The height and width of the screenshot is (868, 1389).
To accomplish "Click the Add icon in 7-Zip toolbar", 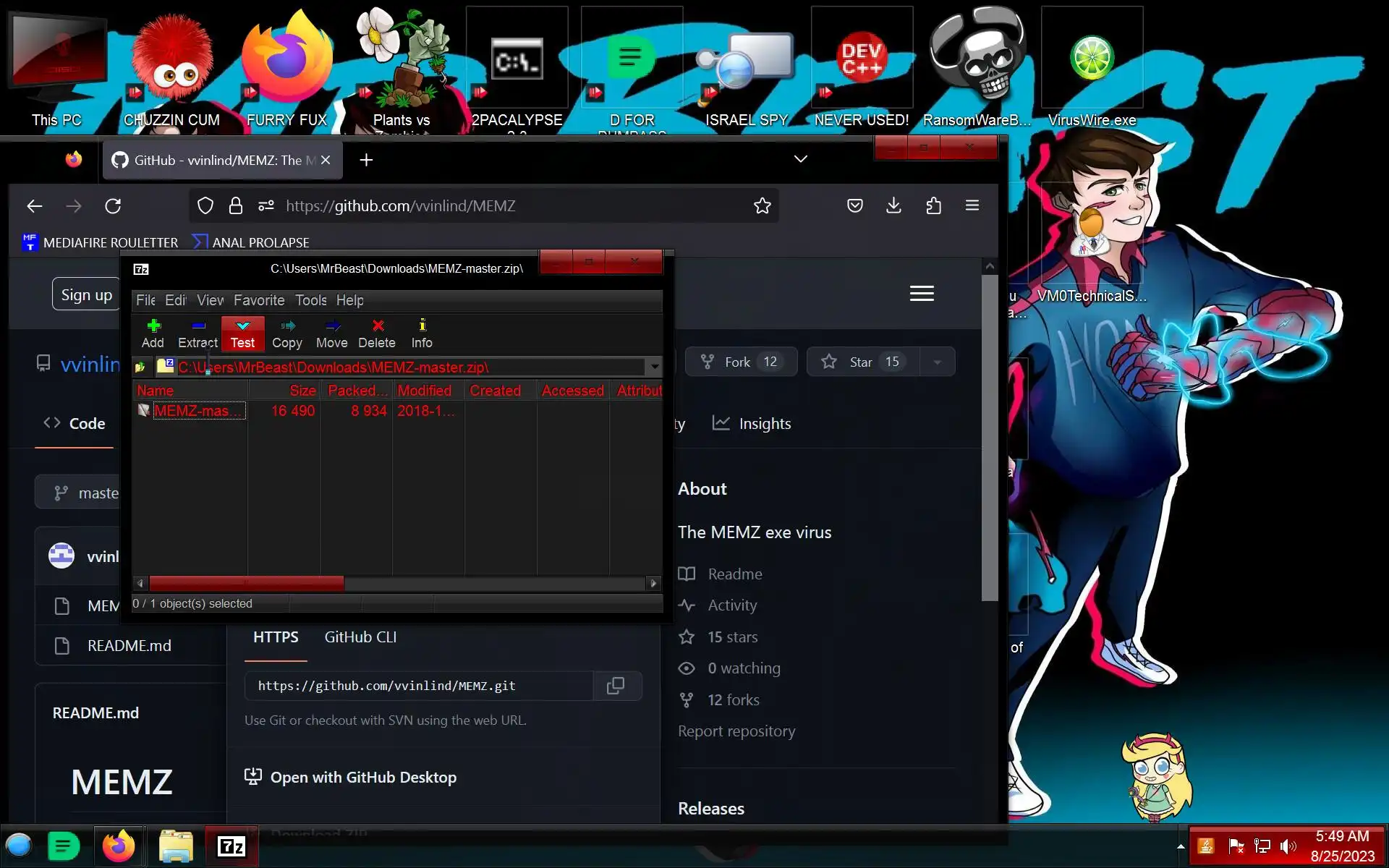I will 153,333.
